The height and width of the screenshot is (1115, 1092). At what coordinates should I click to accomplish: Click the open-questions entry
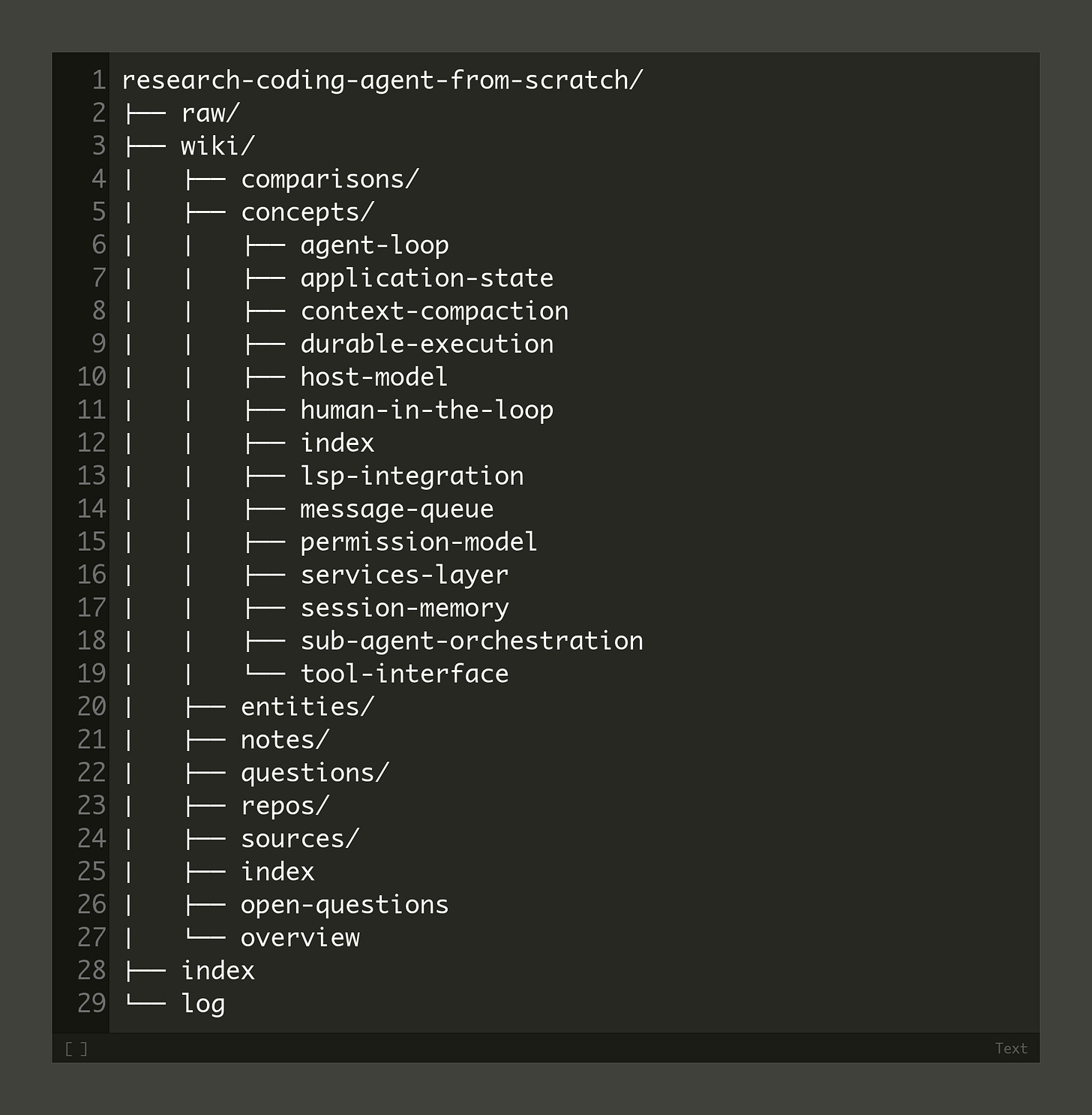point(344,906)
